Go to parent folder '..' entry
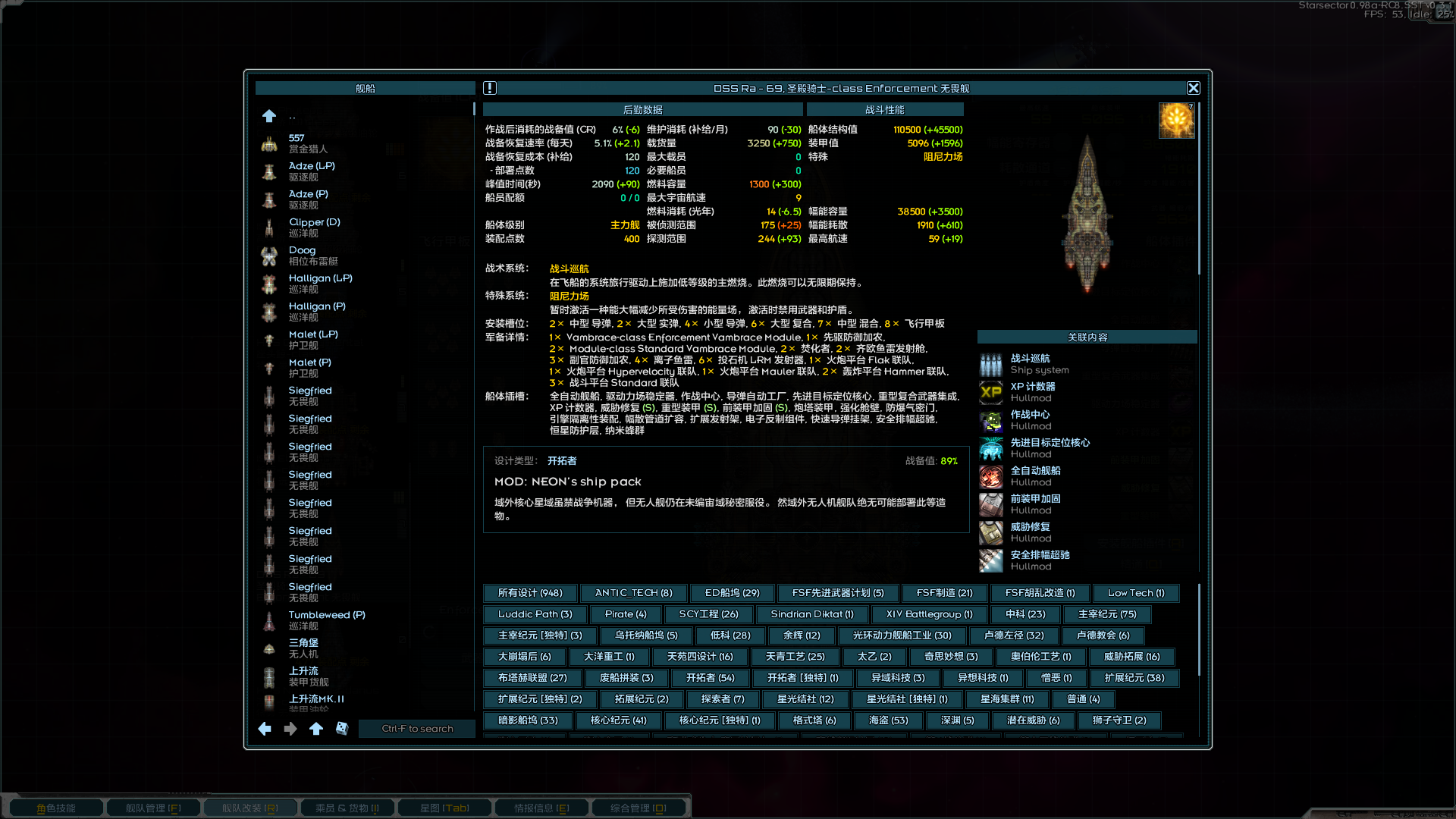The height and width of the screenshot is (819, 1456). pos(292,116)
